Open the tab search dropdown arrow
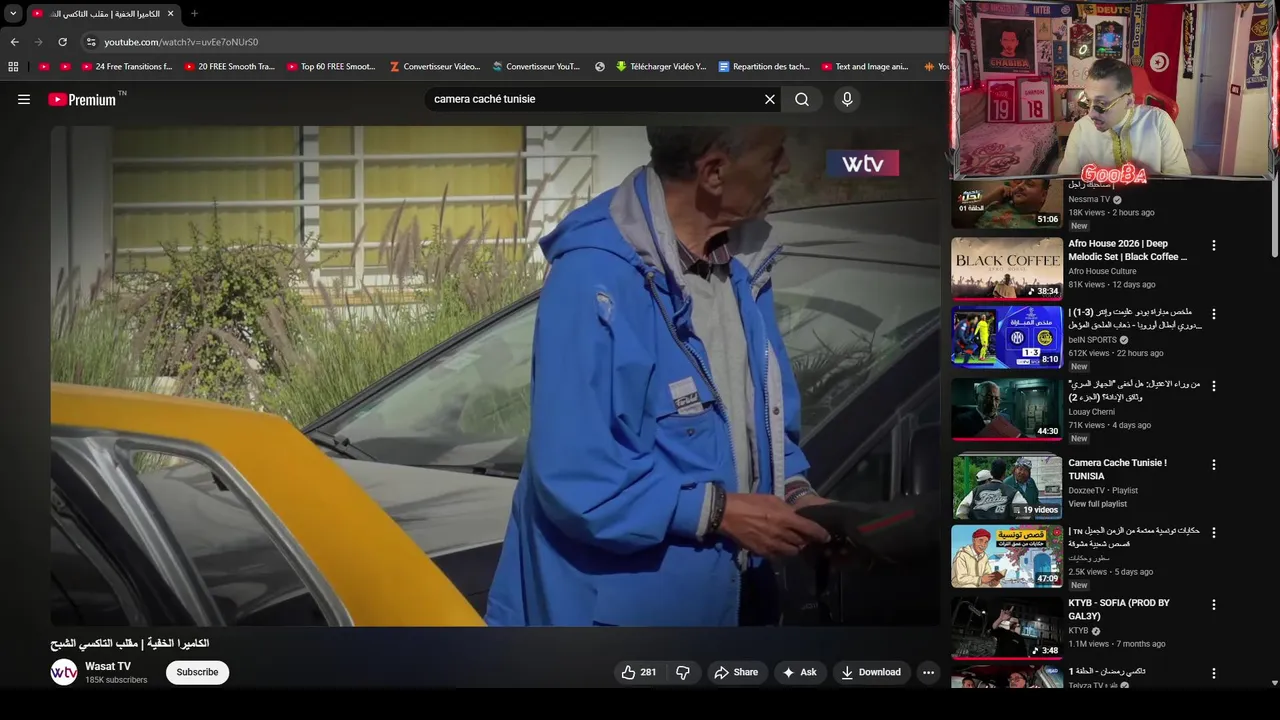Screen dimensions: 1280x720 click(x=13, y=14)
